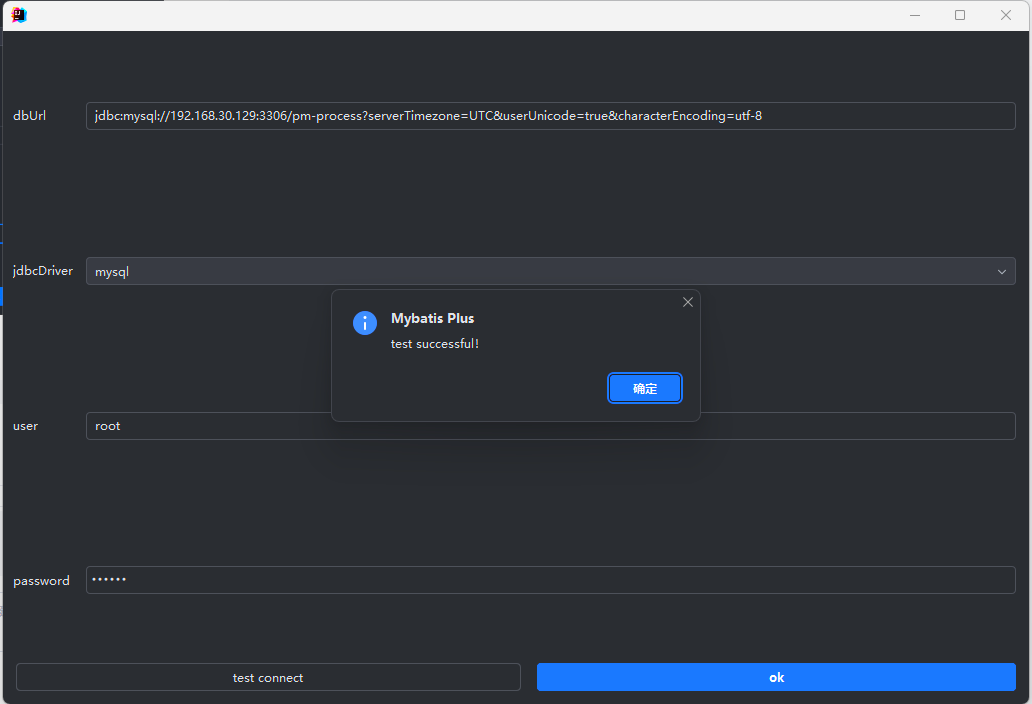Minimize the application window

click(914, 15)
